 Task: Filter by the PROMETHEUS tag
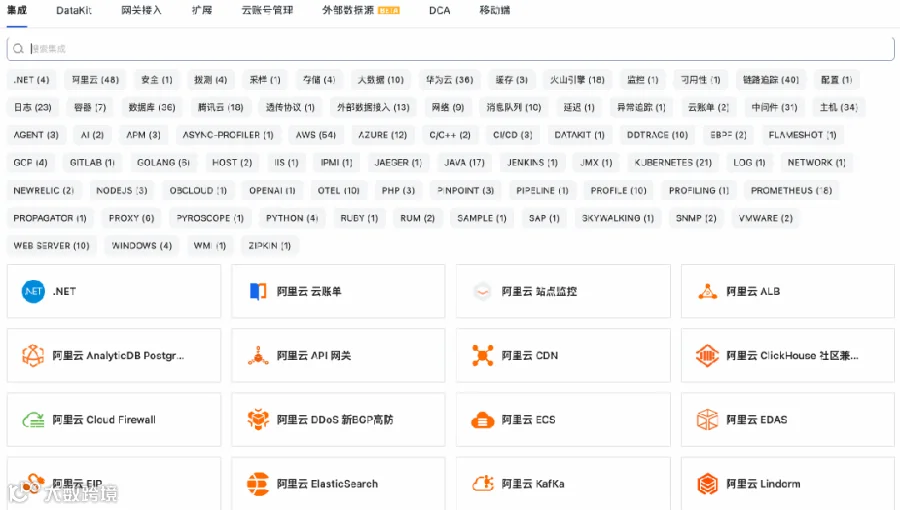point(791,190)
